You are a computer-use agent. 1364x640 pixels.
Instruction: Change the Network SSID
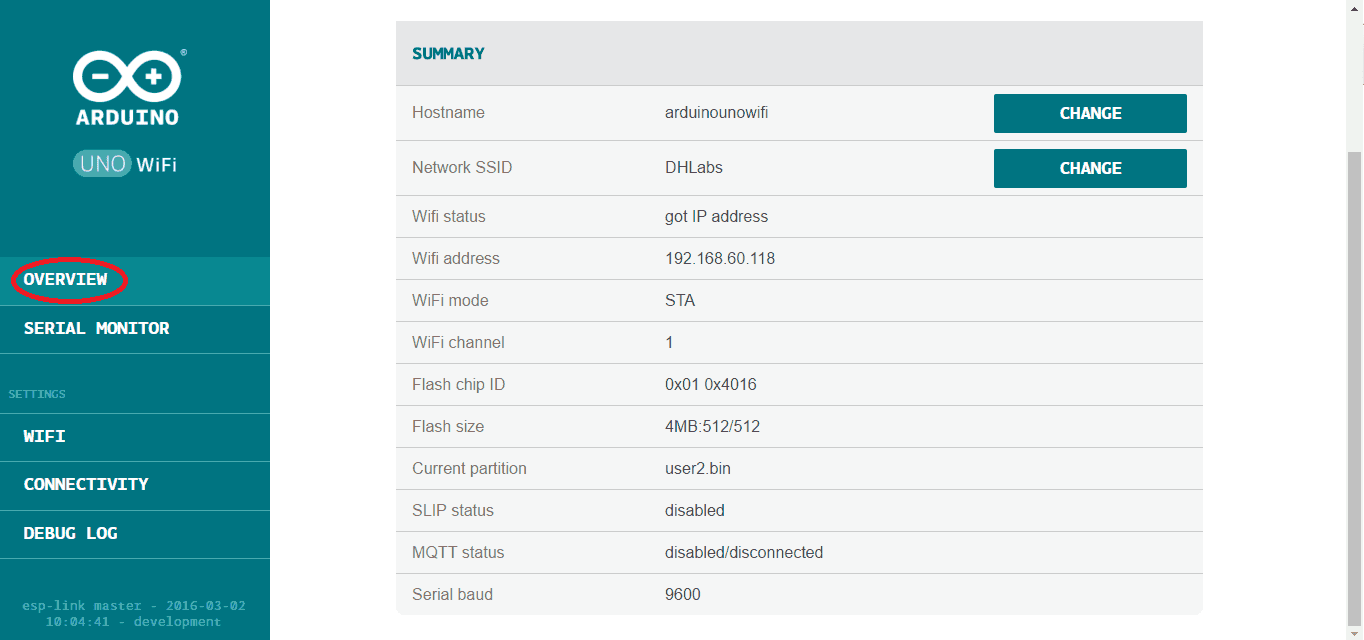pyautogui.click(x=1089, y=168)
